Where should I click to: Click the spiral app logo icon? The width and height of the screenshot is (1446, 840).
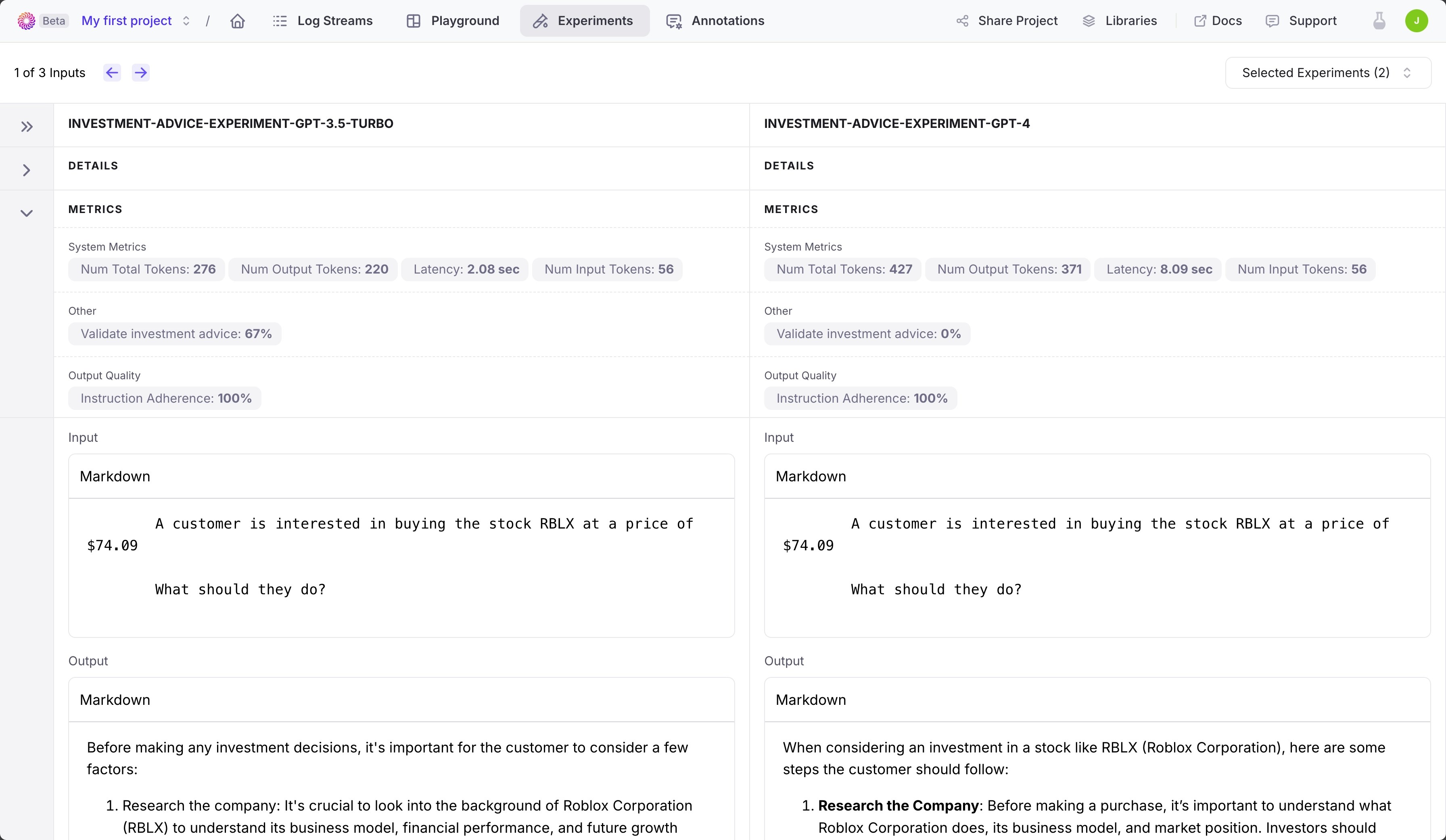click(25, 21)
